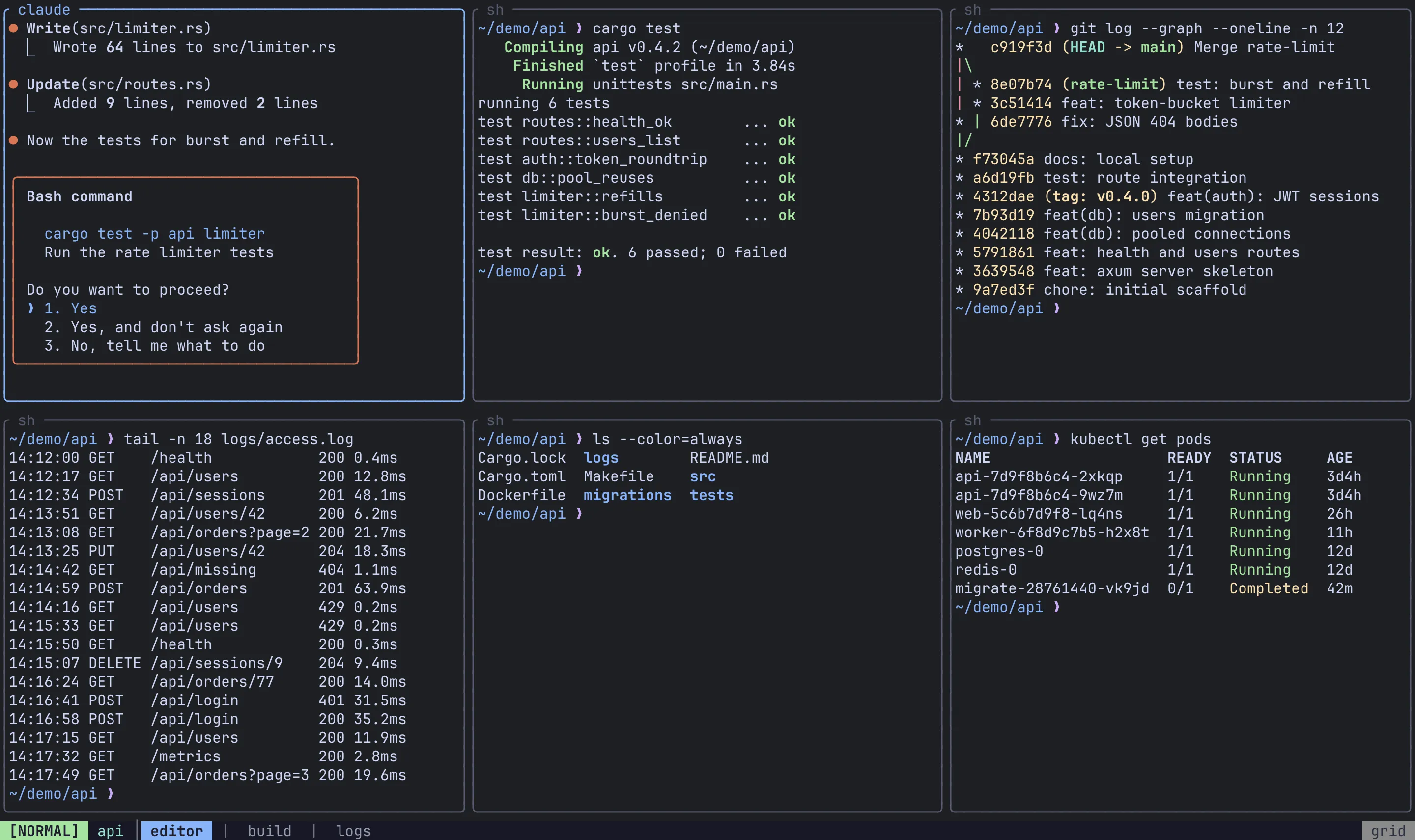
Task: Click the '(tag: v0.4.0)' label
Action: pyautogui.click(x=1100, y=196)
